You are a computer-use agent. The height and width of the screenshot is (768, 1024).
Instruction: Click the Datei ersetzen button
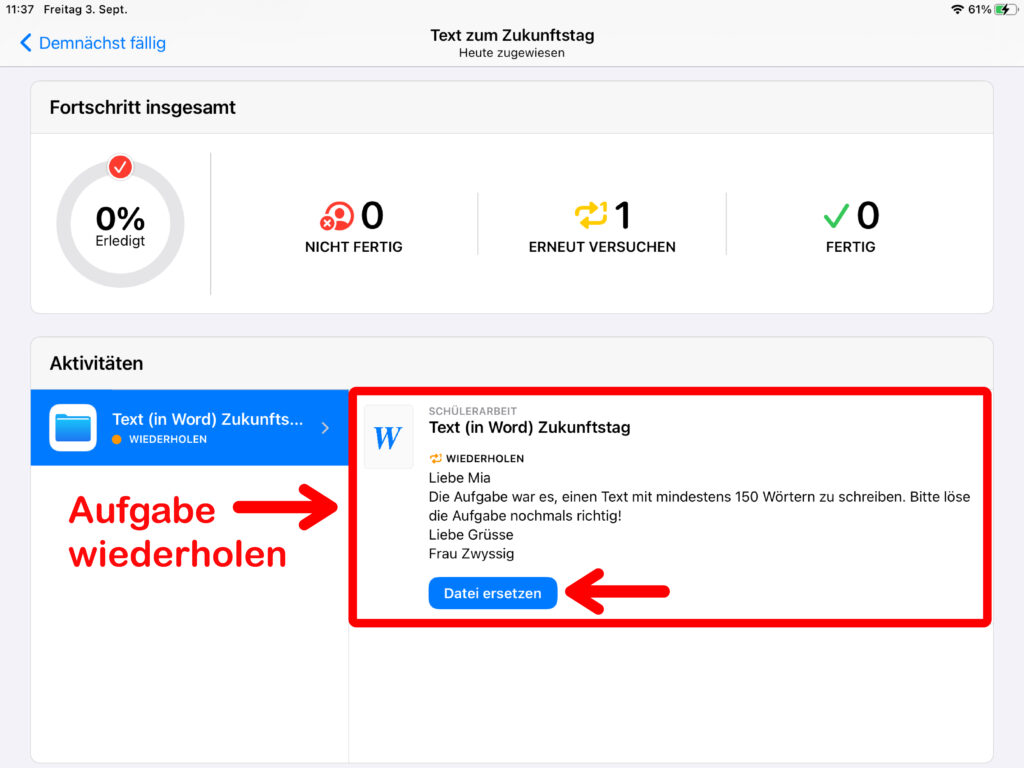point(492,593)
